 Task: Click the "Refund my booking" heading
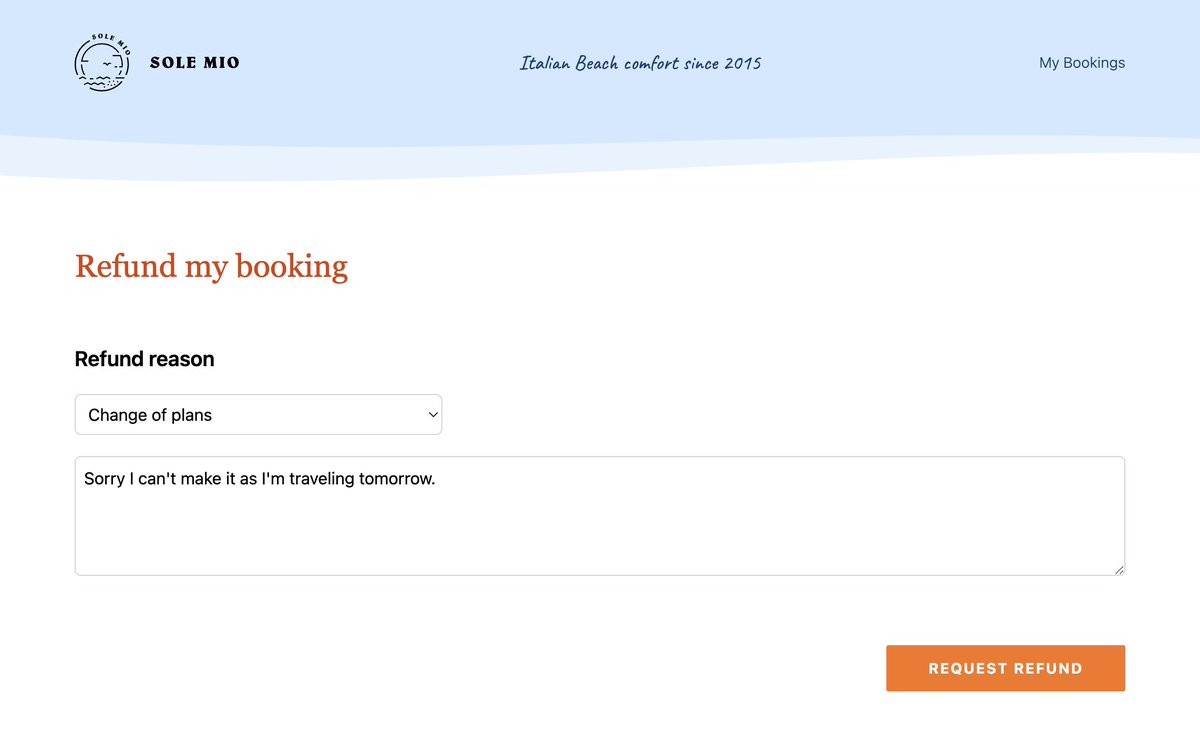point(211,266)
